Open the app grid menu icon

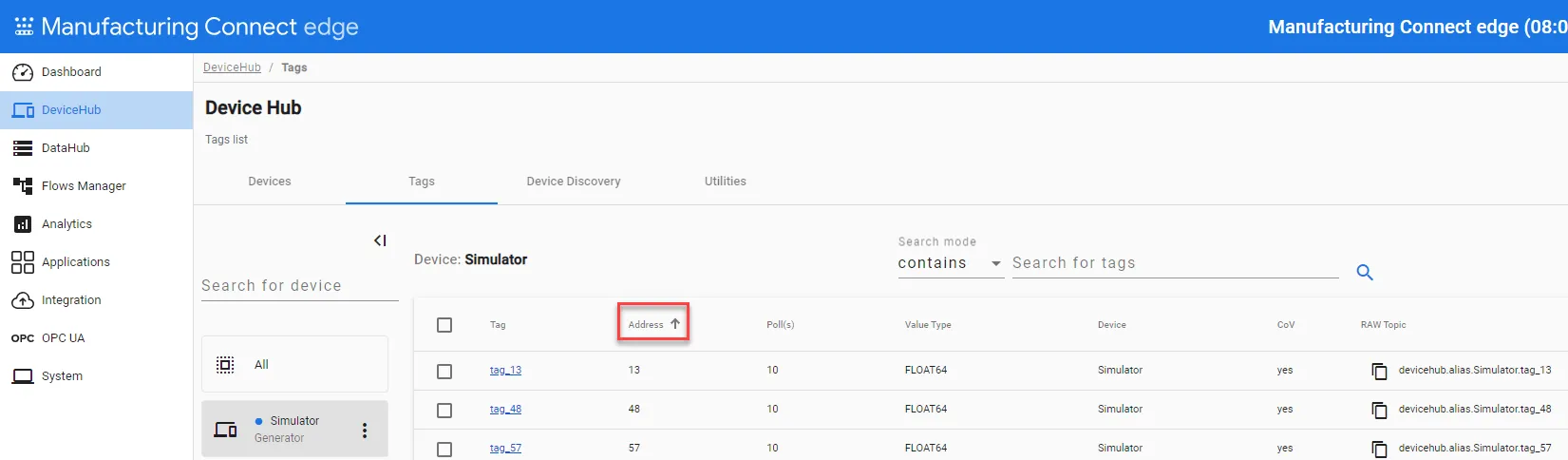(x=24, y=27)
